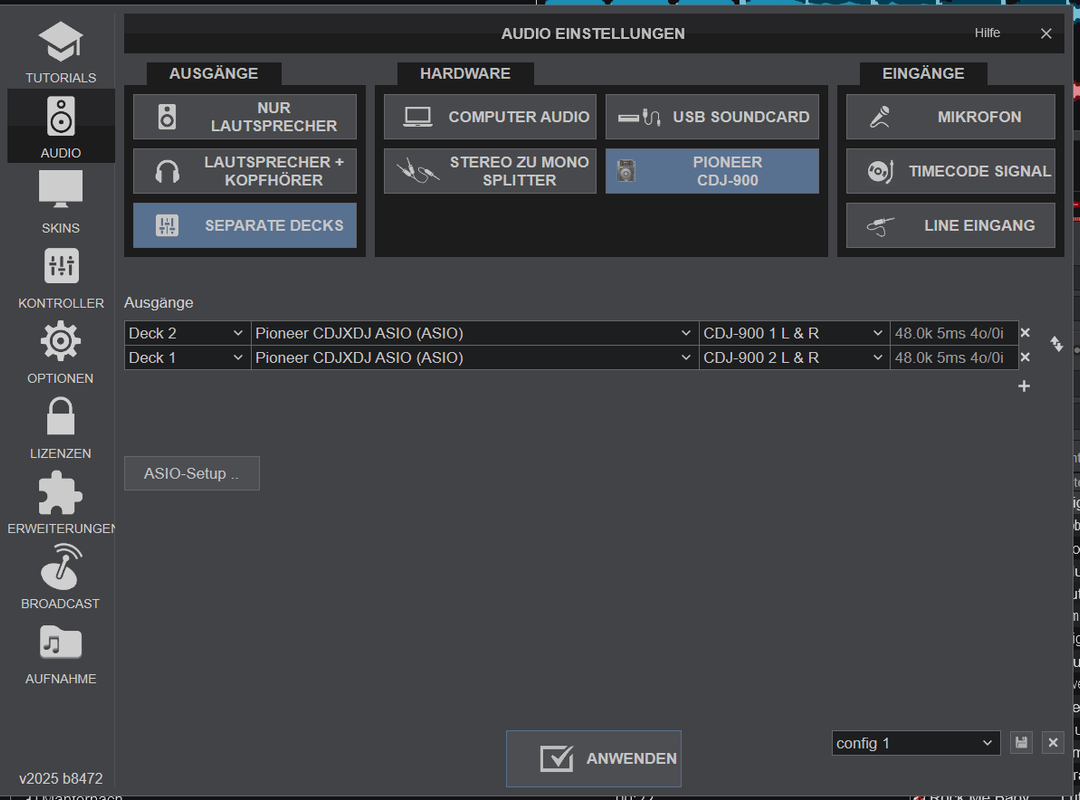Click the Anwenden apply button
The image size is (1080, 800).
coord(594,759)
